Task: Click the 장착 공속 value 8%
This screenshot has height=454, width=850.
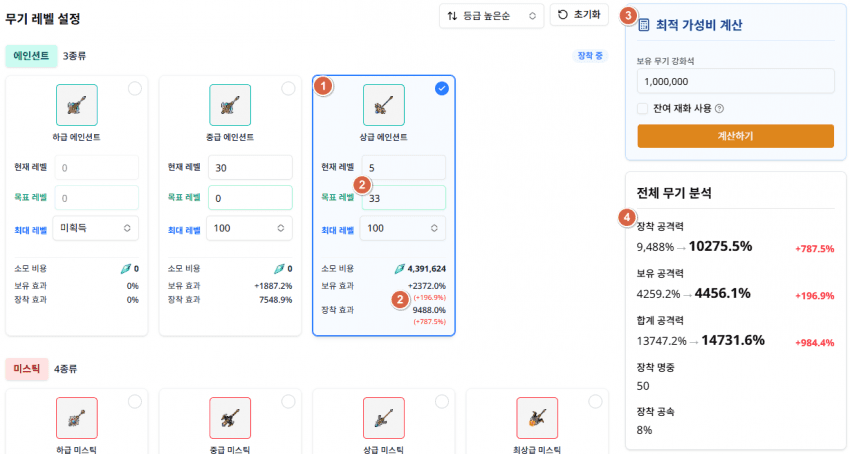Action: point(645,430)
